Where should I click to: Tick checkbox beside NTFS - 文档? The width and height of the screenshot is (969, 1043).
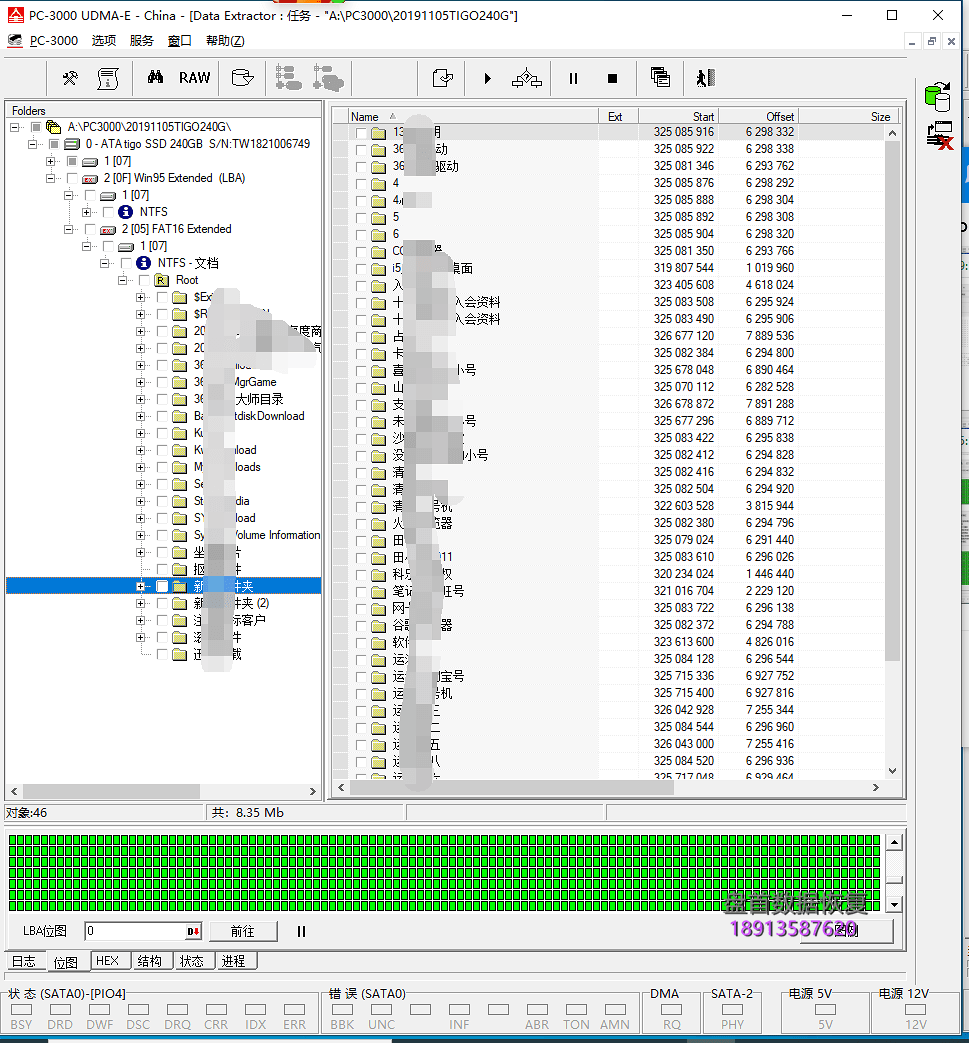[x=126, y=263]
